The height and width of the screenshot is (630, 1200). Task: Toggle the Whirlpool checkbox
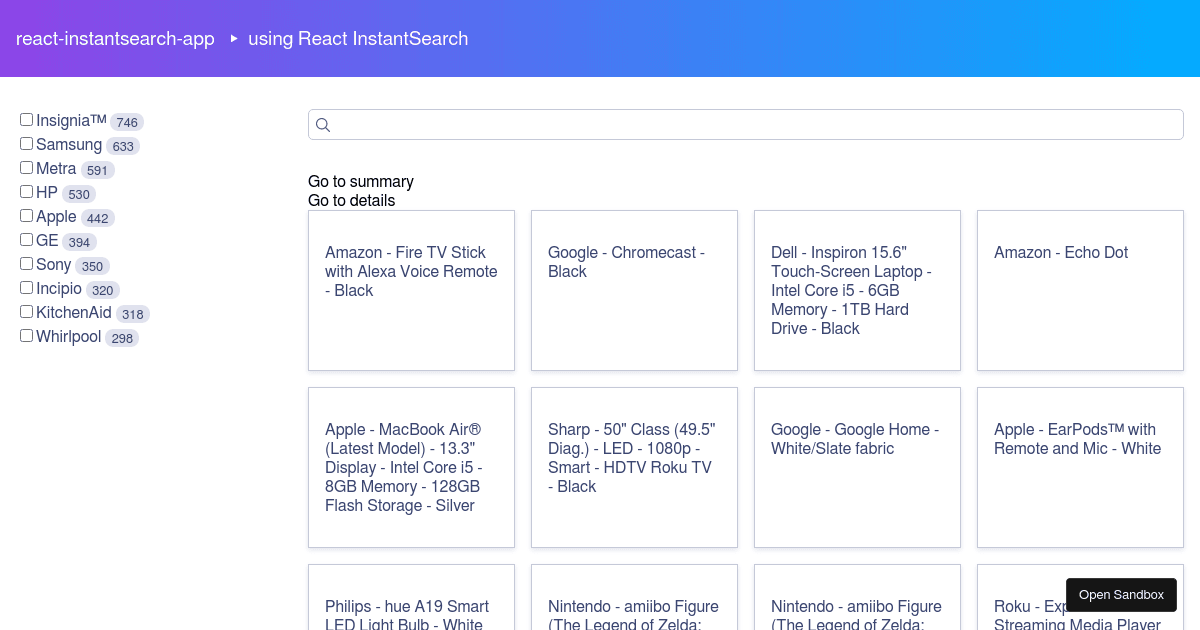27,336
